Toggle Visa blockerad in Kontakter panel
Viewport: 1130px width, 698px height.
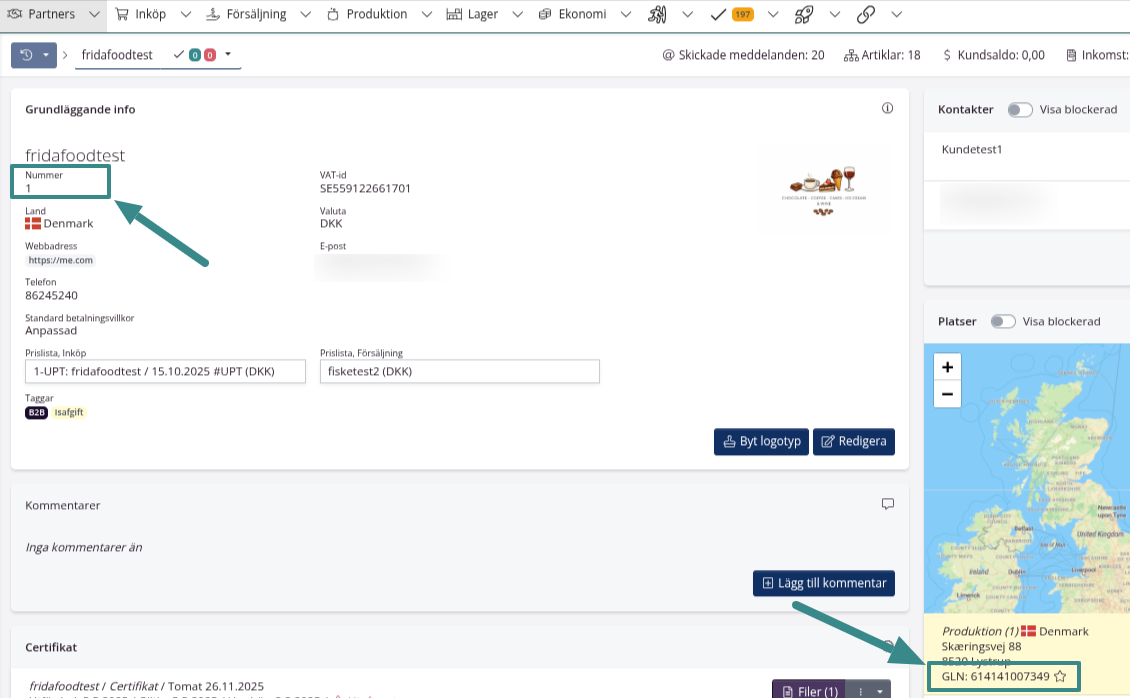pos(1019,110)
